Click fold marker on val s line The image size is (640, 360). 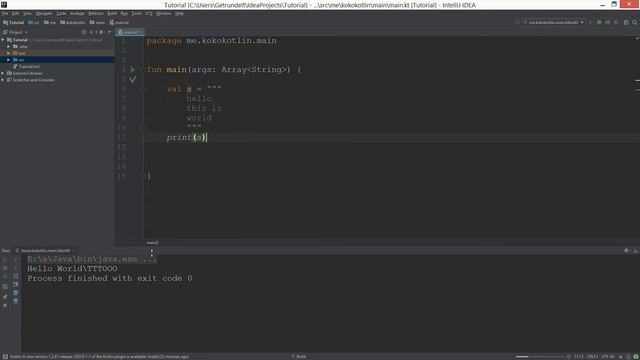[143, 89]
